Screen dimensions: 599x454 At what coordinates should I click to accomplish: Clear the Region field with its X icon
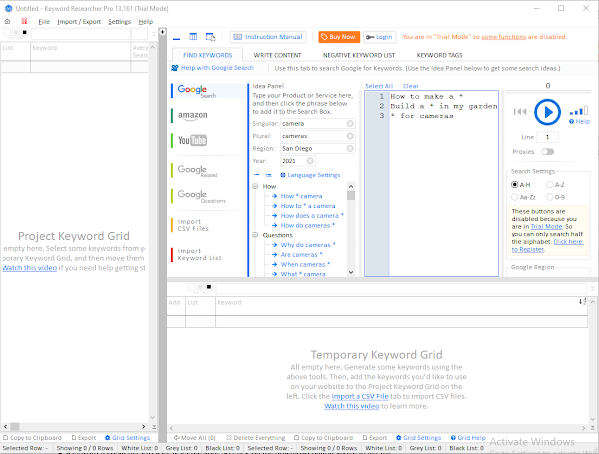coord(350,149)
